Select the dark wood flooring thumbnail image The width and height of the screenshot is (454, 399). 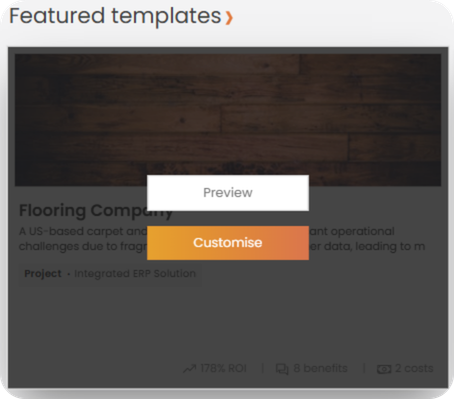pyautogui.click(x=228, y=120)
